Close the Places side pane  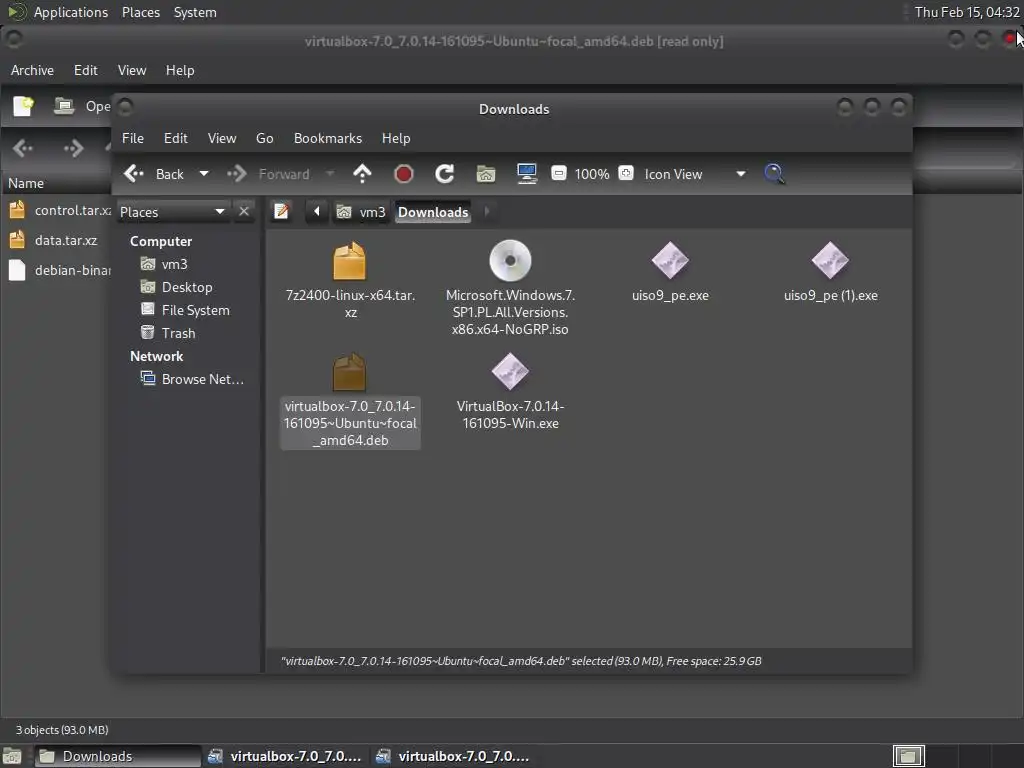pyautogui.click(x=244, y=211)
